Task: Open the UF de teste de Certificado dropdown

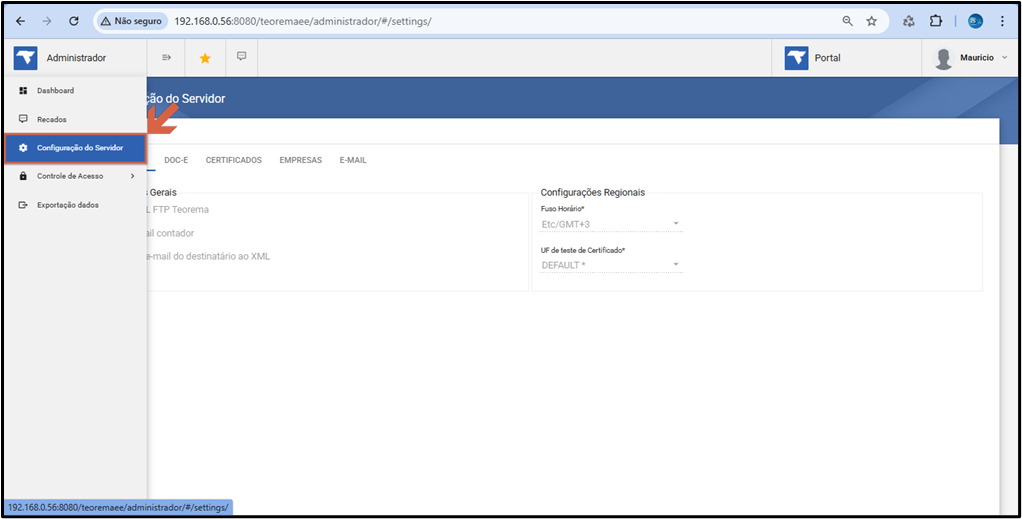Action: click(x=611, y=265)
